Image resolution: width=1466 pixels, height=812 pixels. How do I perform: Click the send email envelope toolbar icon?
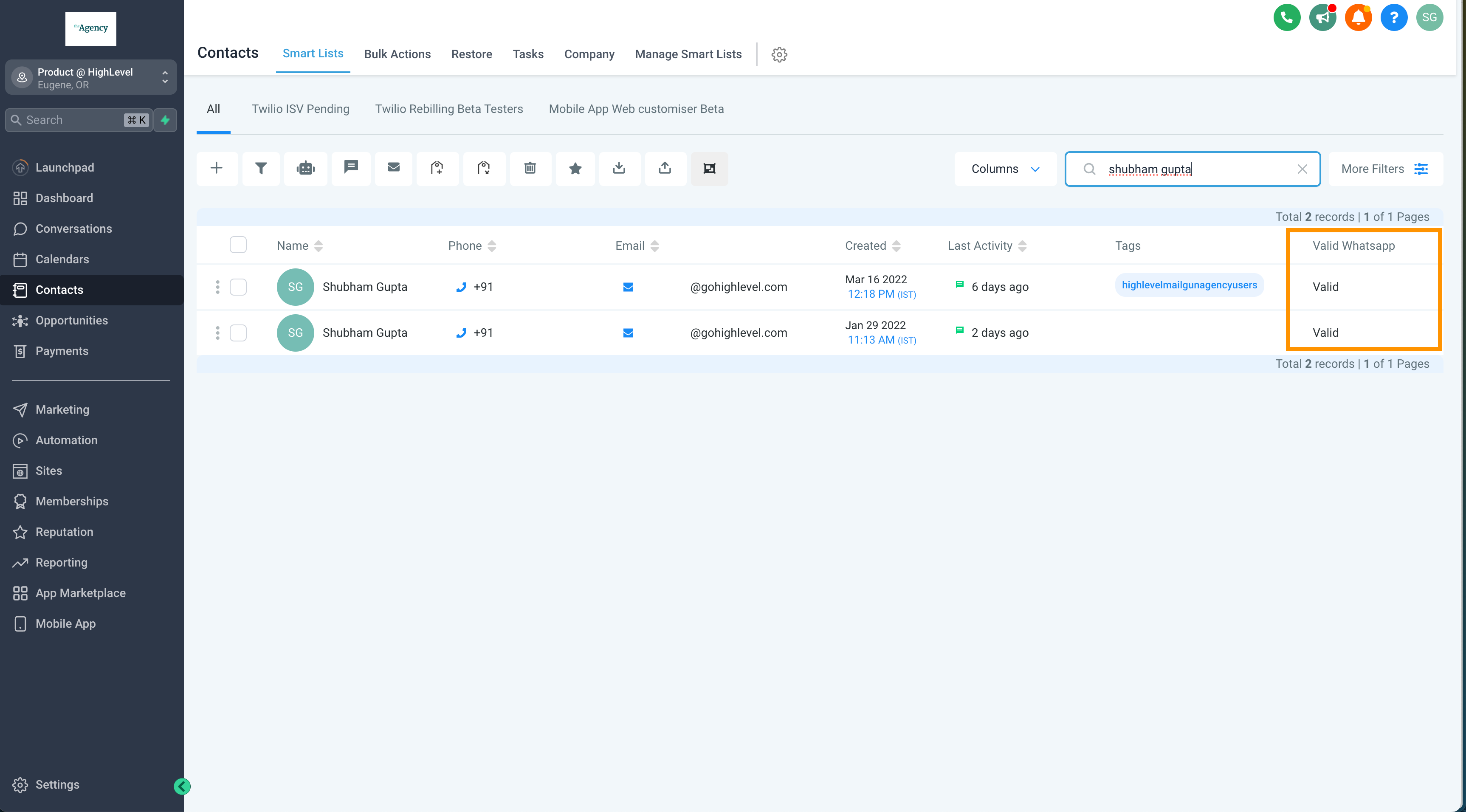click(x=393, y=169)
